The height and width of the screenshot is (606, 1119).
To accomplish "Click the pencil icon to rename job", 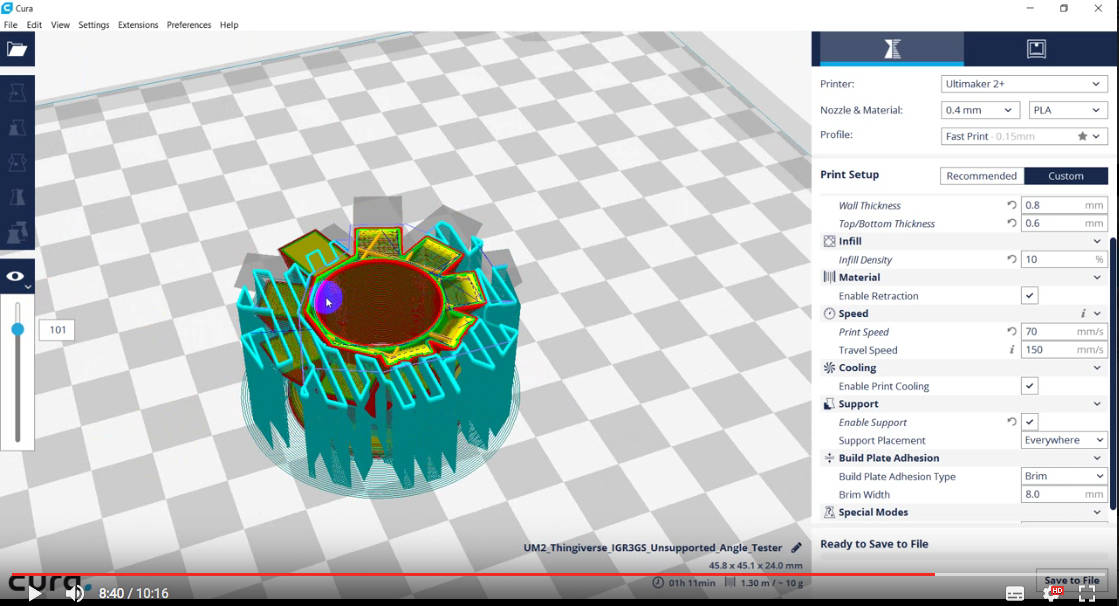I will pos(796,547).
